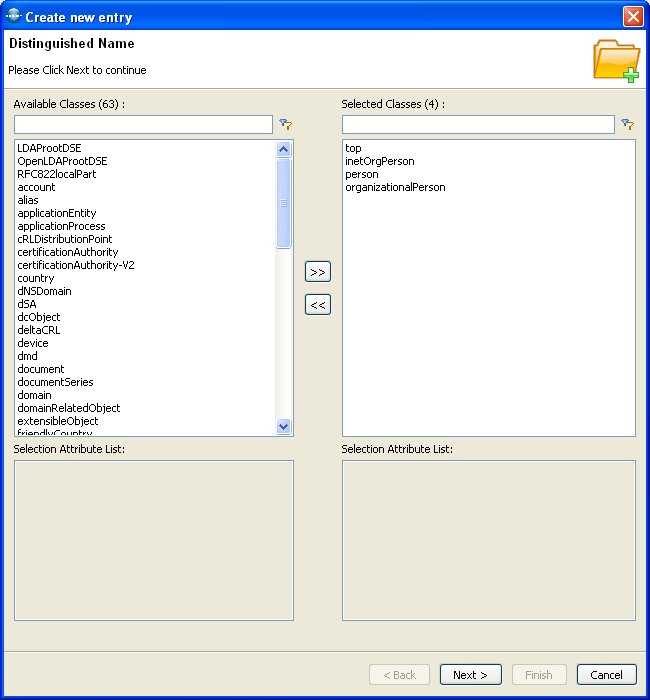Focus the Available Classes filter field
The width and height of the screenshot is (650, 700).
(143, 125)
